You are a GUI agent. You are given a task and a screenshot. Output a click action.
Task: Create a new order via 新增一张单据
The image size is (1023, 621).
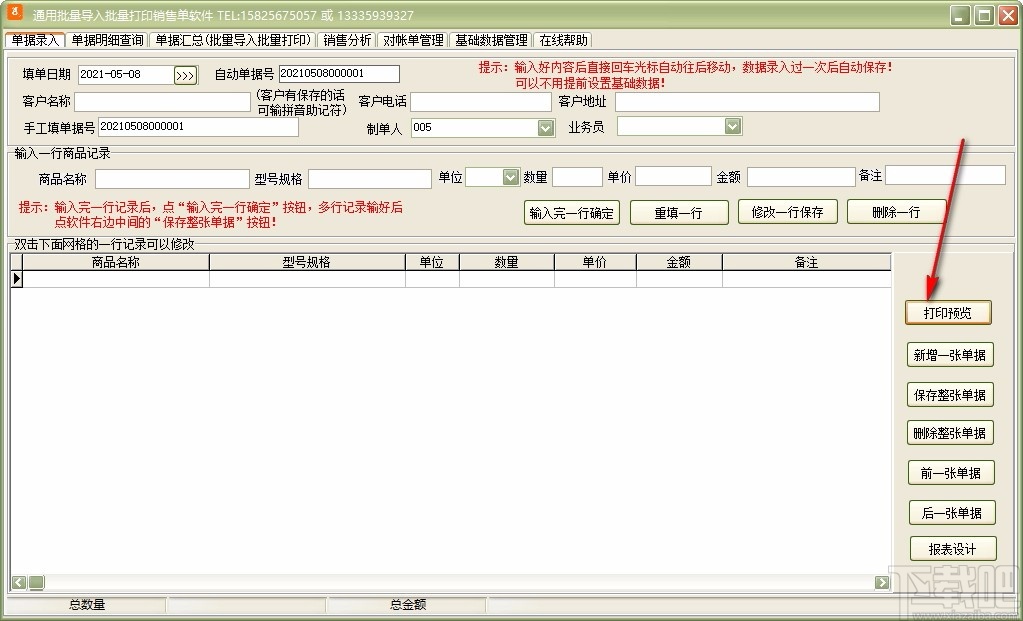pos(948,355)
